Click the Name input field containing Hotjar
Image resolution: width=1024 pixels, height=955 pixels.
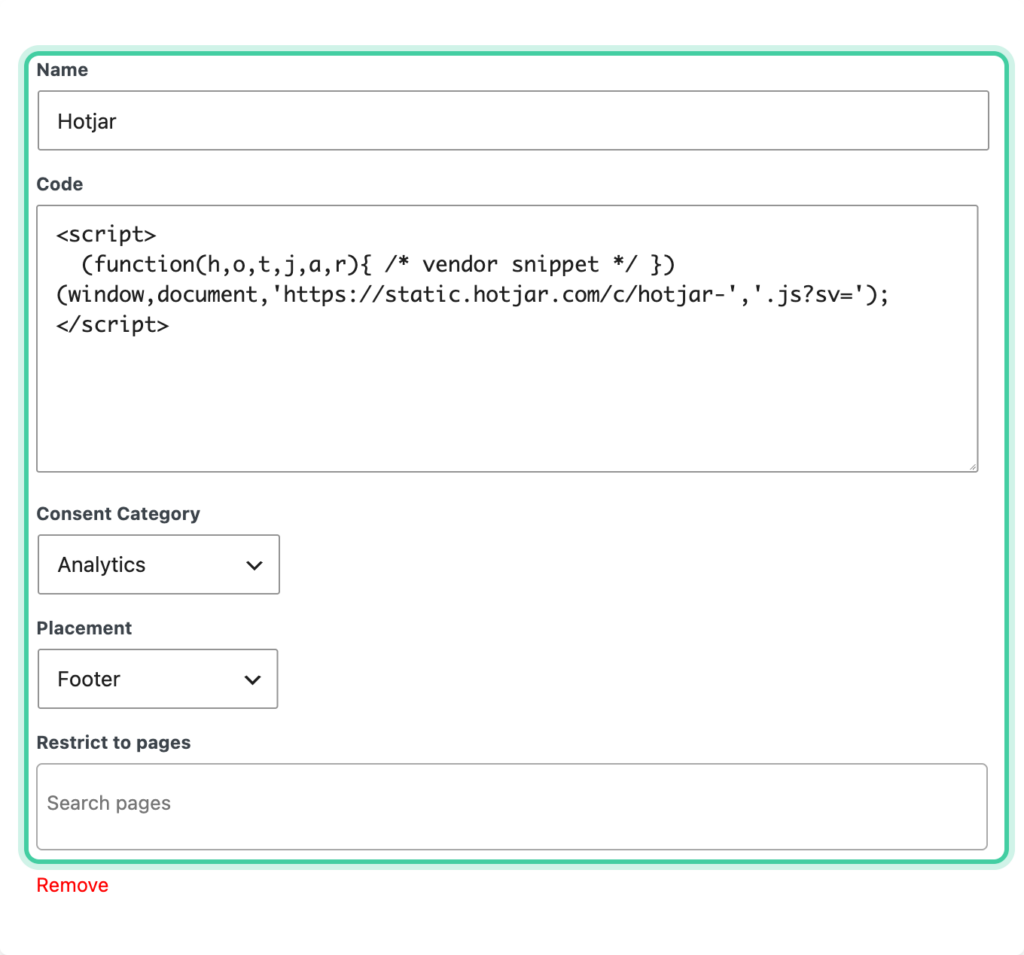(x=513, y=121)
